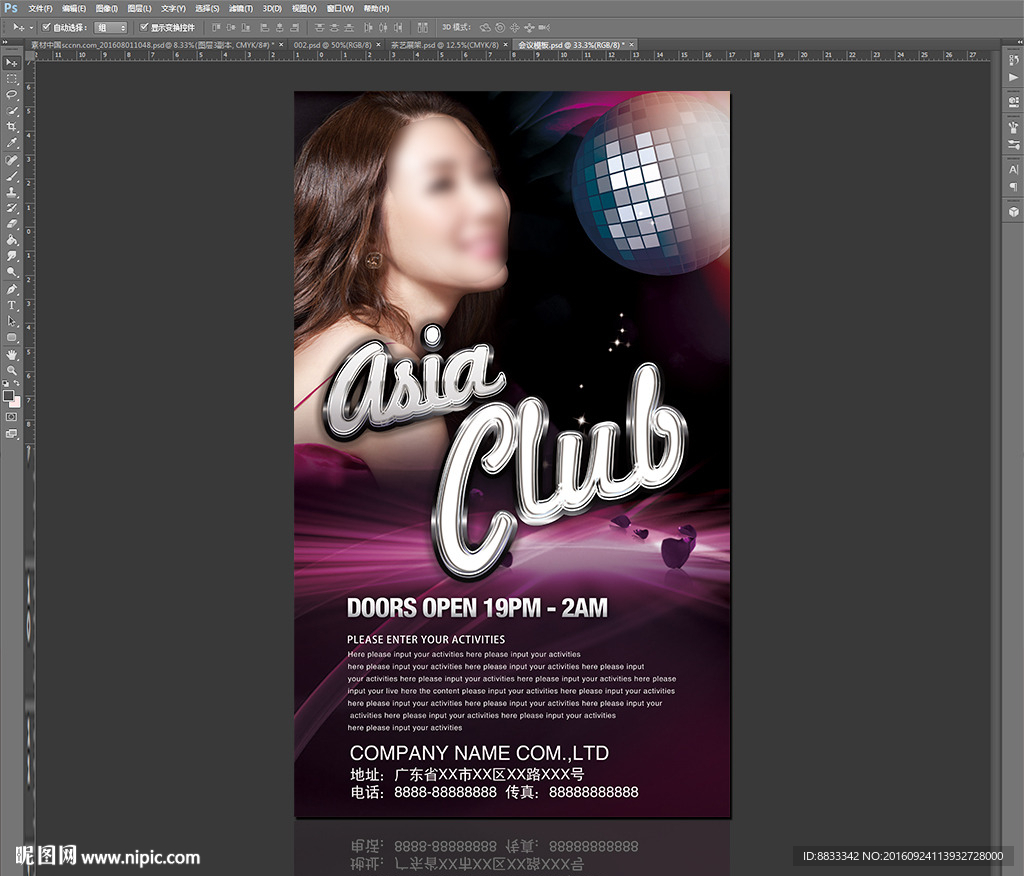Swap foreground and background colors
This screenshot has width=1024, height=876.
point(16,383)
